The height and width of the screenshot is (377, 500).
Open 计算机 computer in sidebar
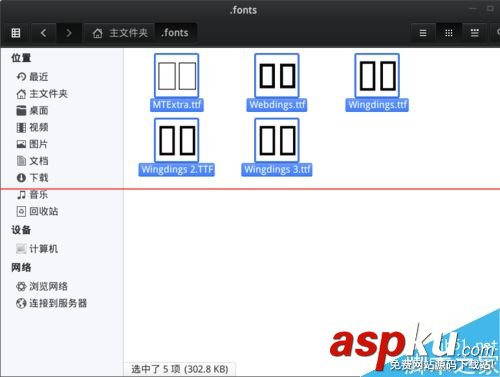point(37,249)
